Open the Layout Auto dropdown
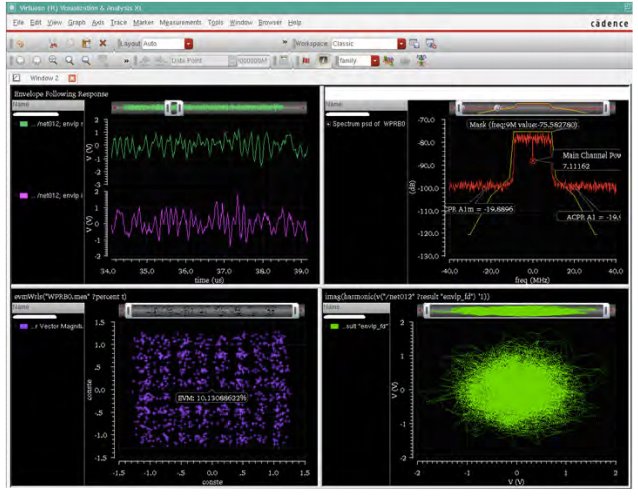 click(167, 44)
